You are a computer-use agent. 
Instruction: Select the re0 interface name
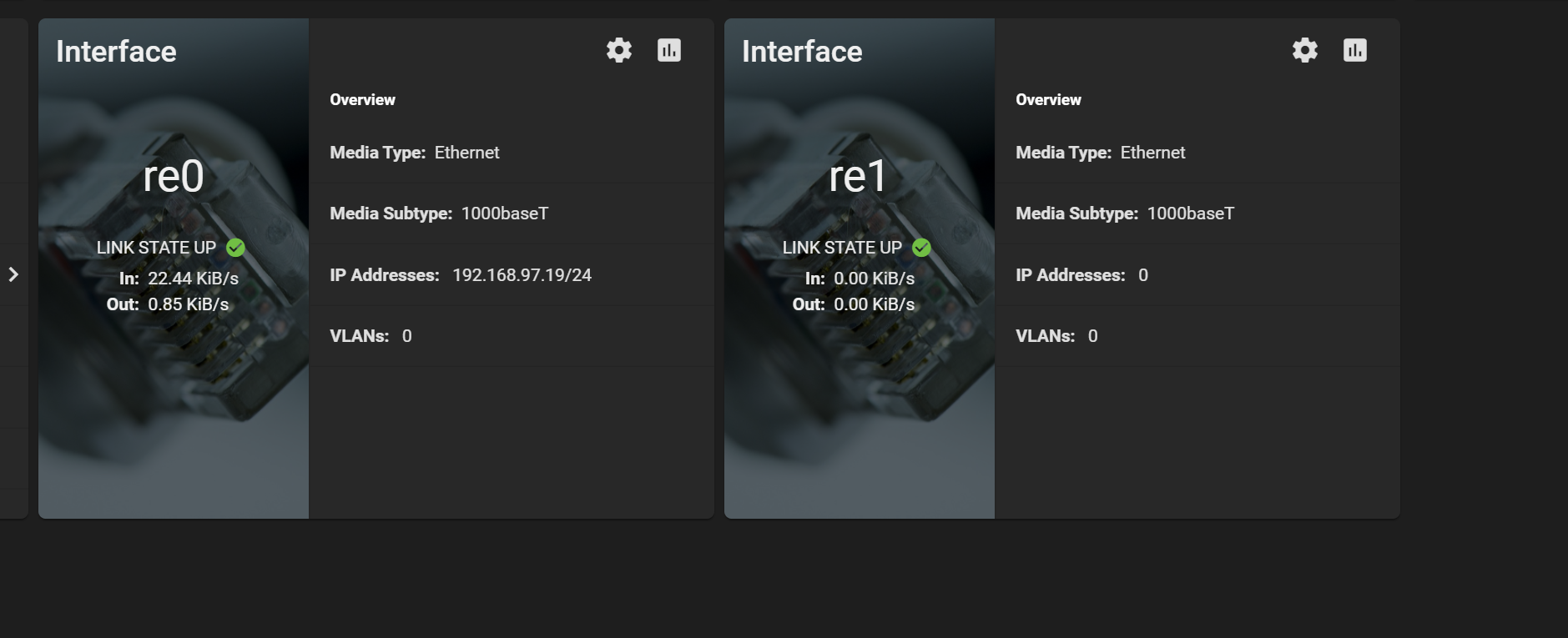tap(174, 176)
